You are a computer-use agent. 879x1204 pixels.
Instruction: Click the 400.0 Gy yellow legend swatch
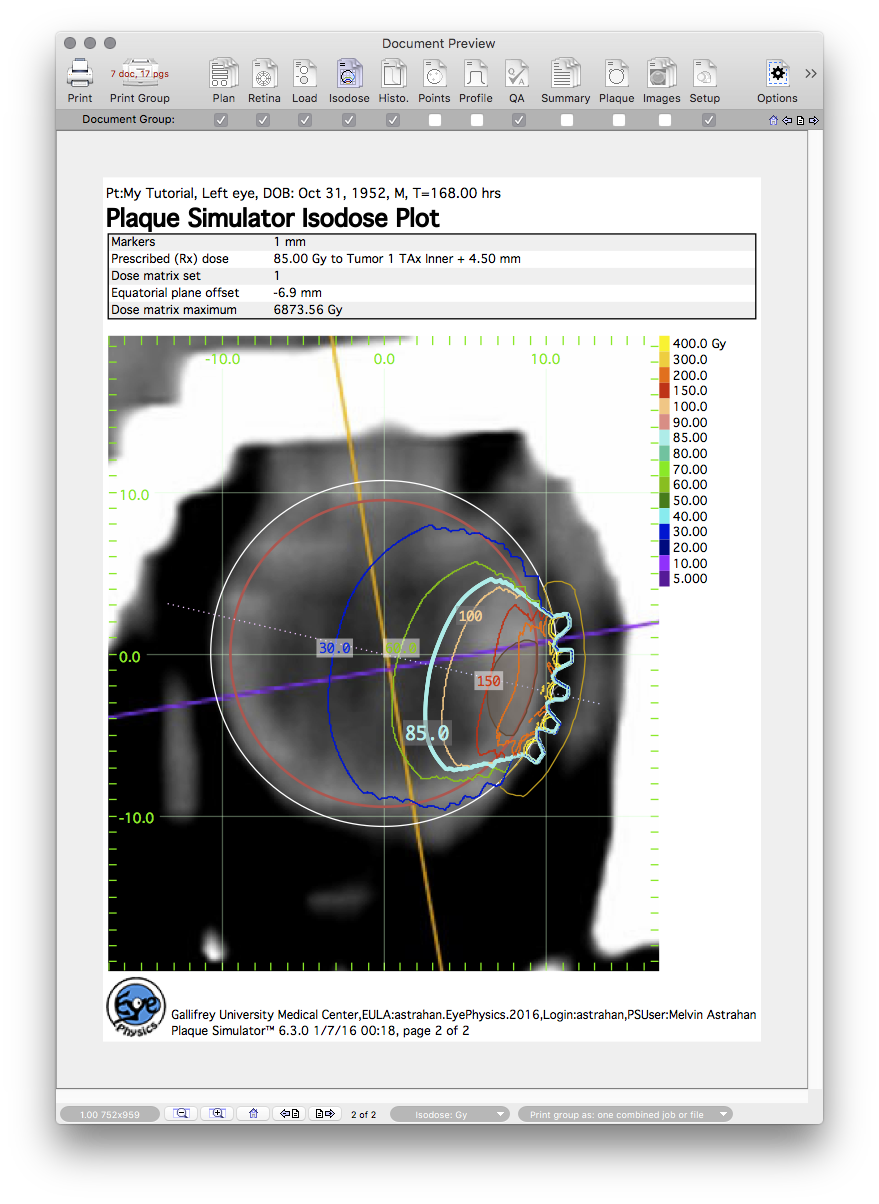665,343
